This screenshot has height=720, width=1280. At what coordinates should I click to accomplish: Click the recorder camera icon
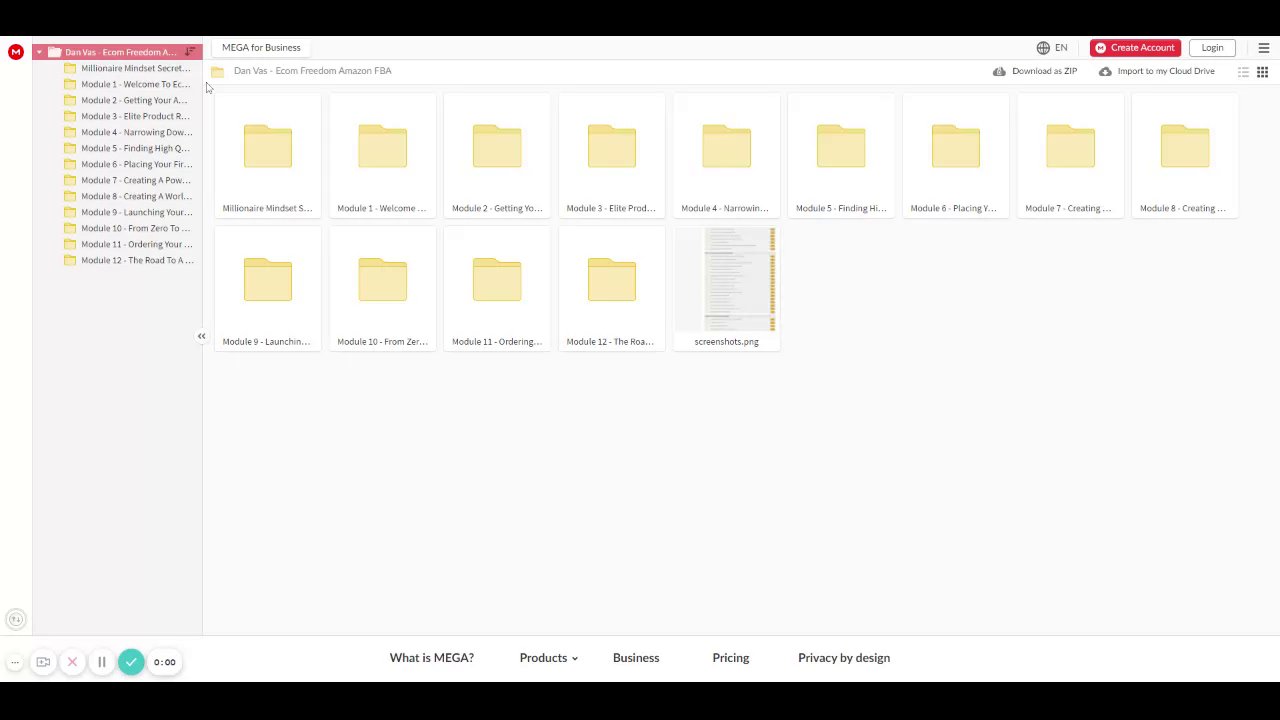[x=43, y=662]
